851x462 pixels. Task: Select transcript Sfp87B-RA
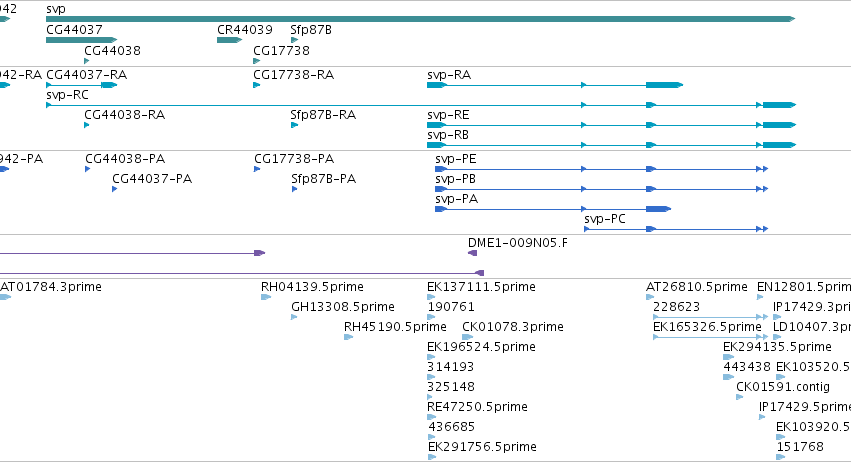pyautogui.click(x=323, y=115)
